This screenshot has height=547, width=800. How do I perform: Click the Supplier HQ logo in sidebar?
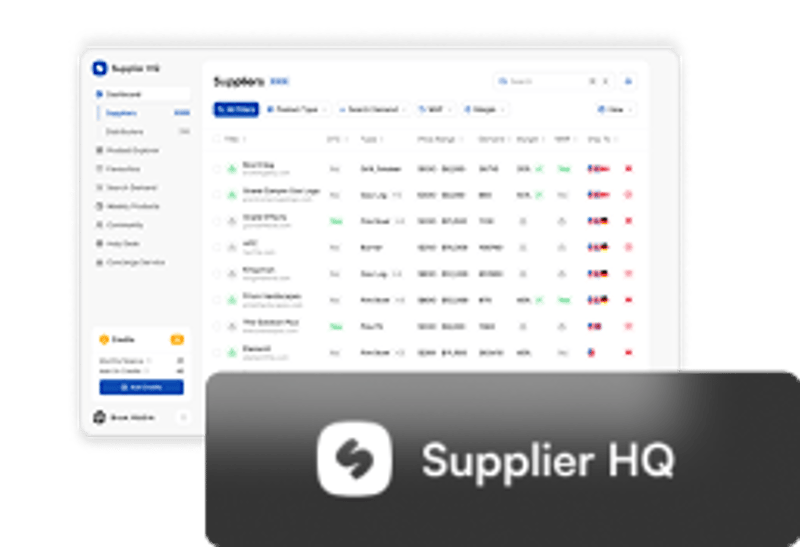[99, 68]
